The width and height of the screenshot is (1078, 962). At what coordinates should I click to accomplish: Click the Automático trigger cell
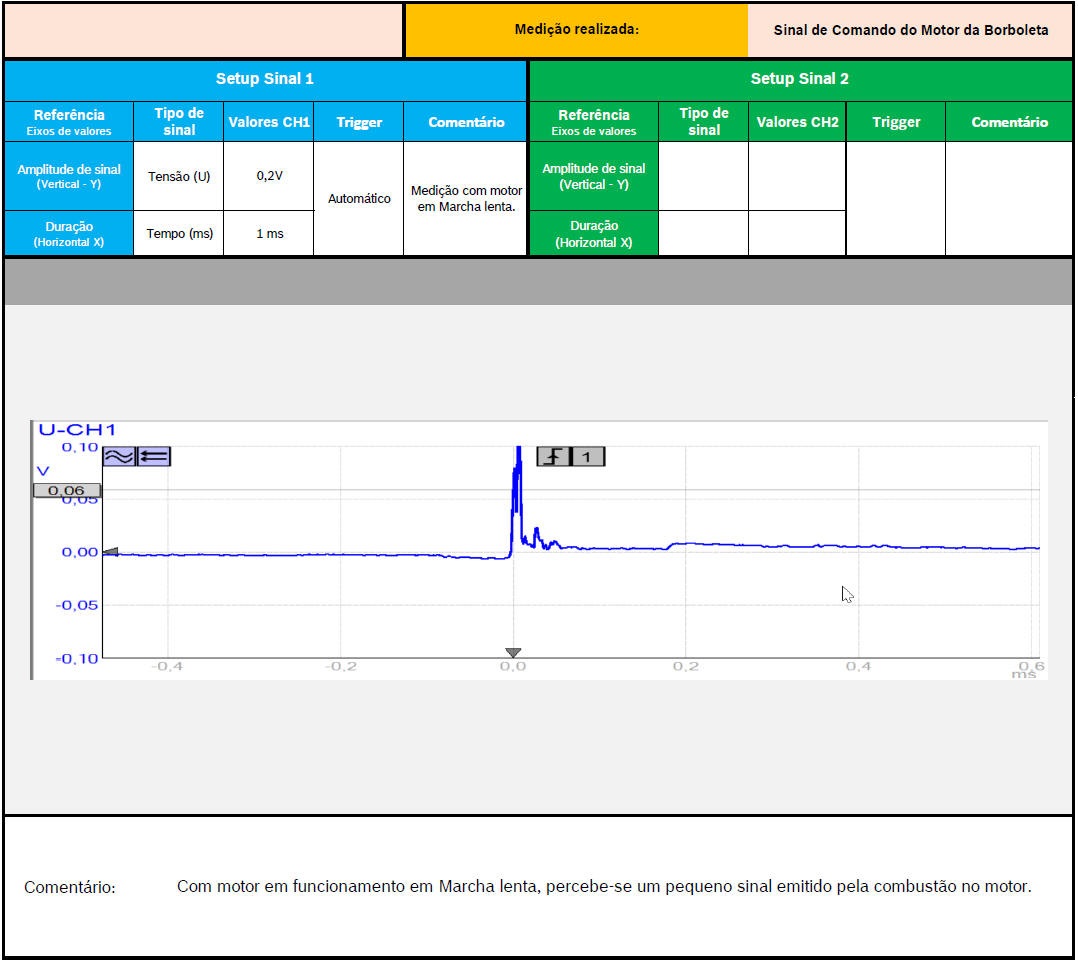coord(359,199)
